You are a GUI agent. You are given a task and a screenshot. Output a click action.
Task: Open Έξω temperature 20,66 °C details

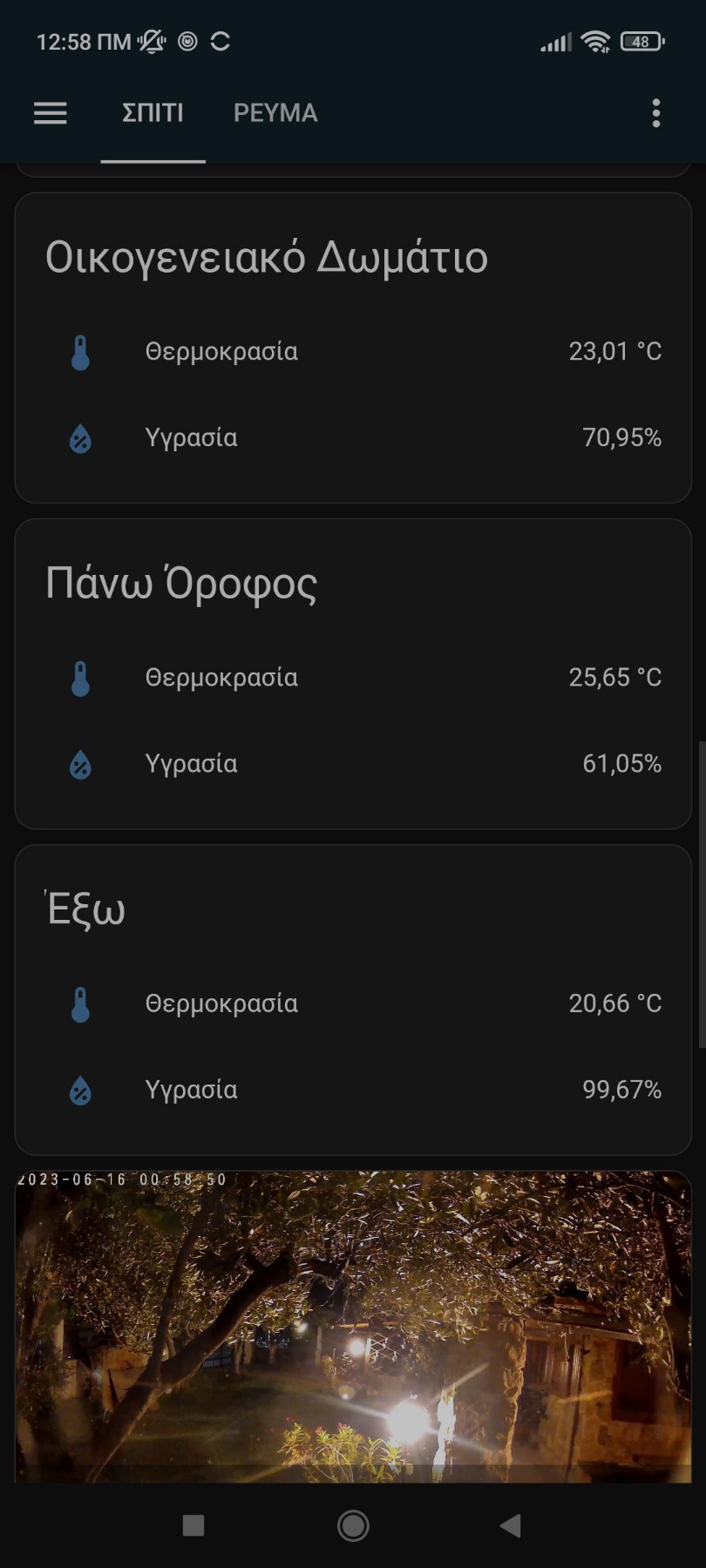point(614,1004)
